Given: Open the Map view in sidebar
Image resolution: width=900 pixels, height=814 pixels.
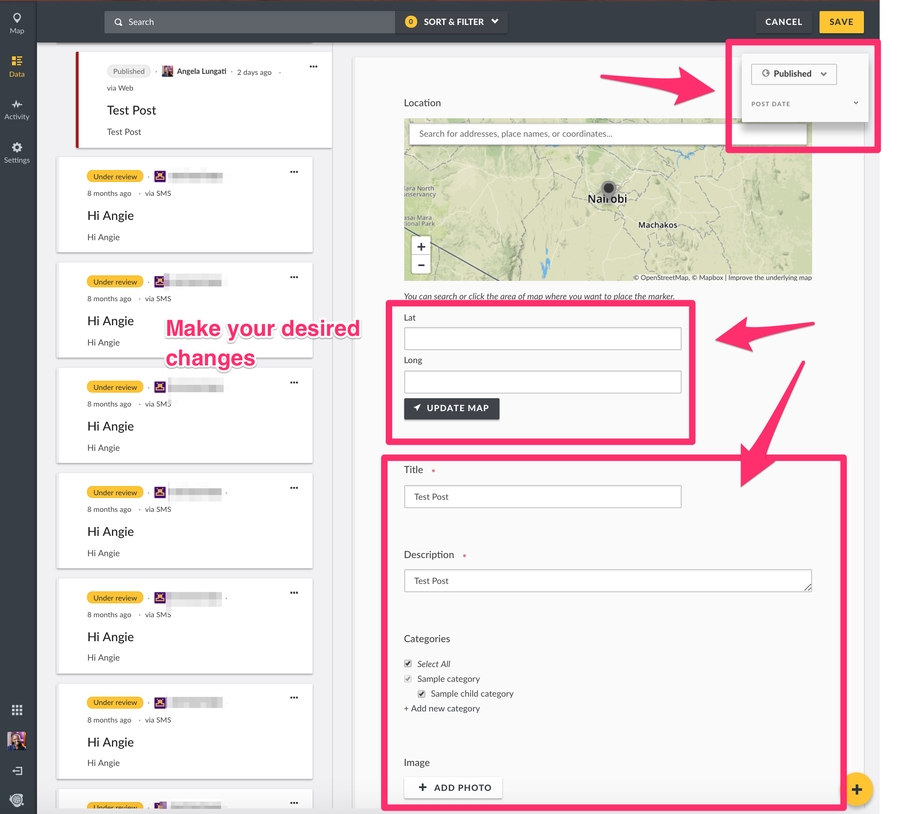Looking at the screenshot, I should [17, 22].
